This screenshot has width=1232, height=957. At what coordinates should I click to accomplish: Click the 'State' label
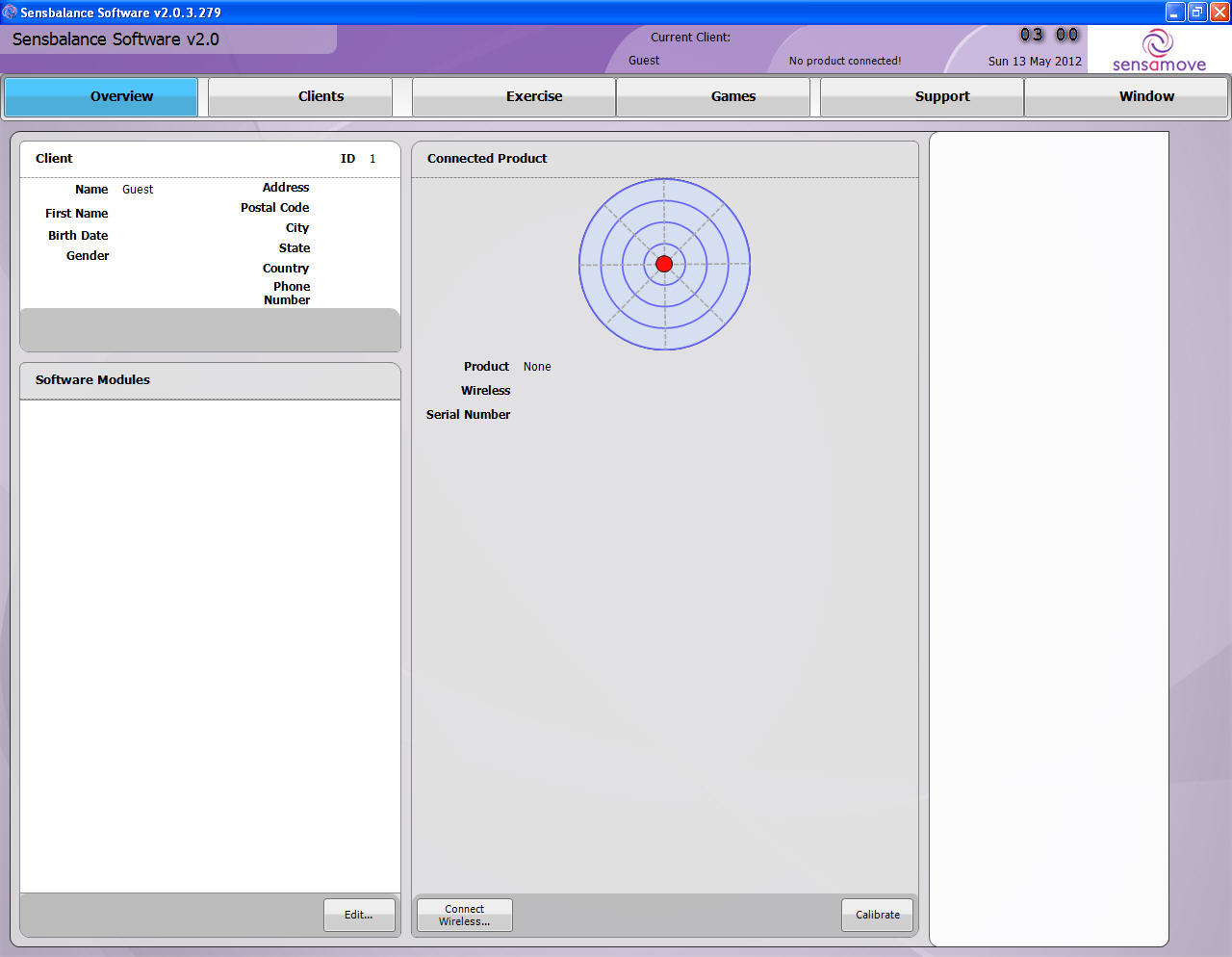pyautogui.click(x=295, y=248)
